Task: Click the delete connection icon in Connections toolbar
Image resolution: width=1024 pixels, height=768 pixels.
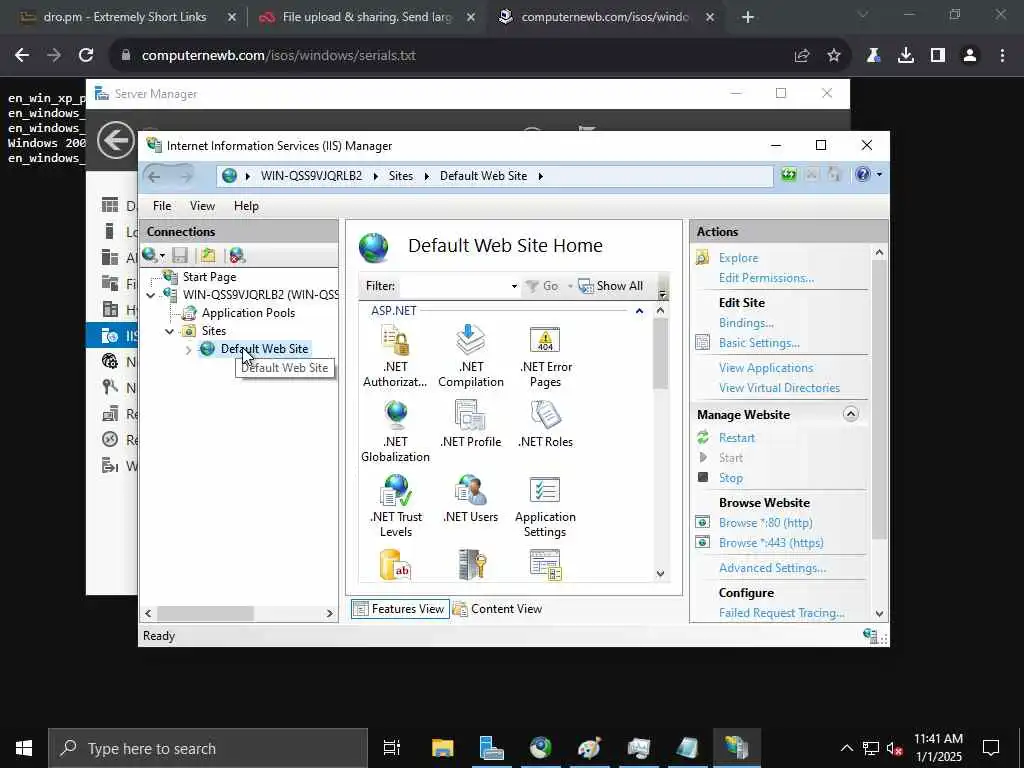Action: [x=237, y=255]
